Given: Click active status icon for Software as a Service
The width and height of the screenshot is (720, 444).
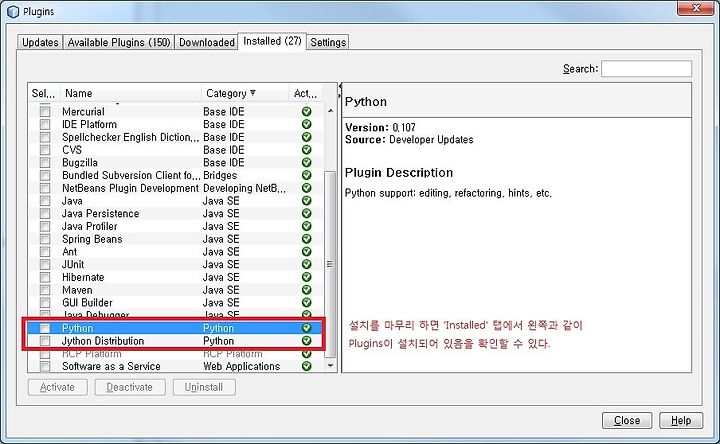Looking at the screenshot, I should (307, 366).
